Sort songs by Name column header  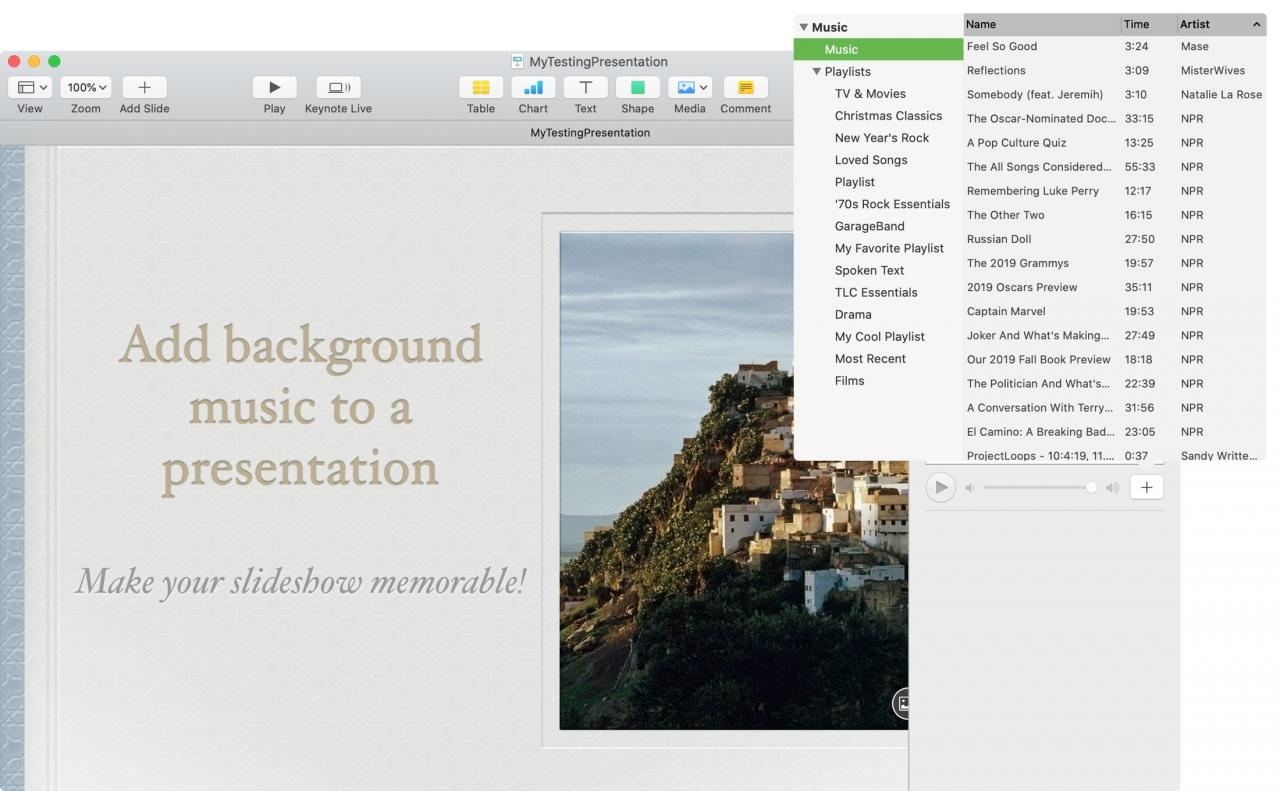click(x=1042, y=24)
